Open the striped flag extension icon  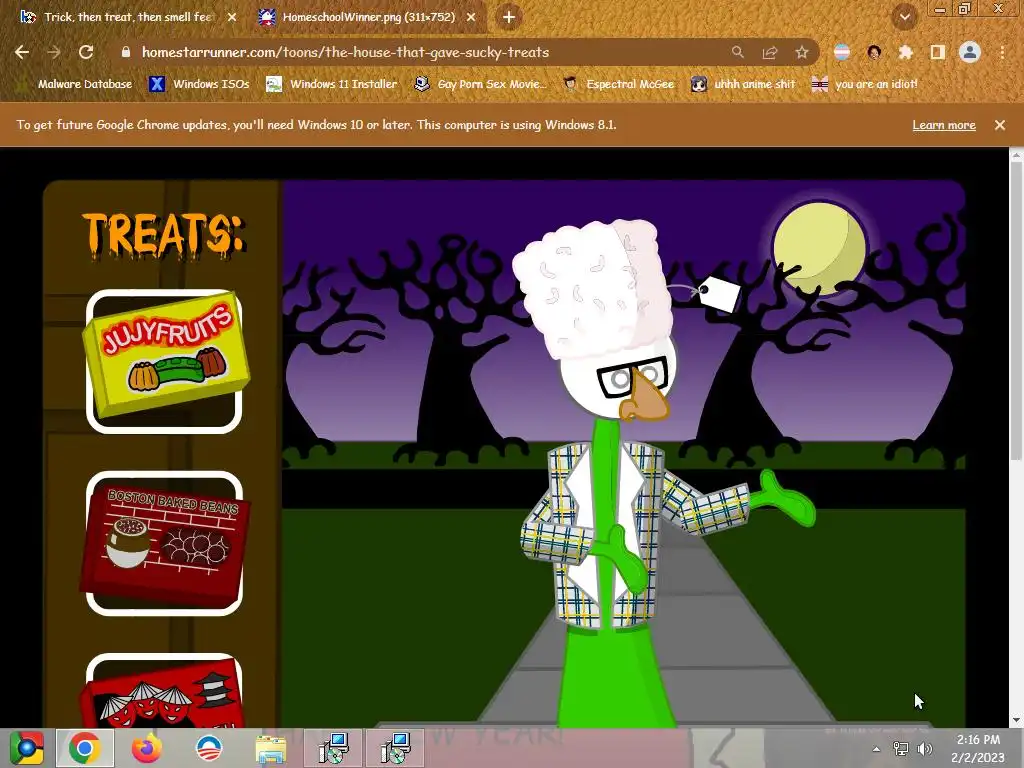click(x=842, y=52)
